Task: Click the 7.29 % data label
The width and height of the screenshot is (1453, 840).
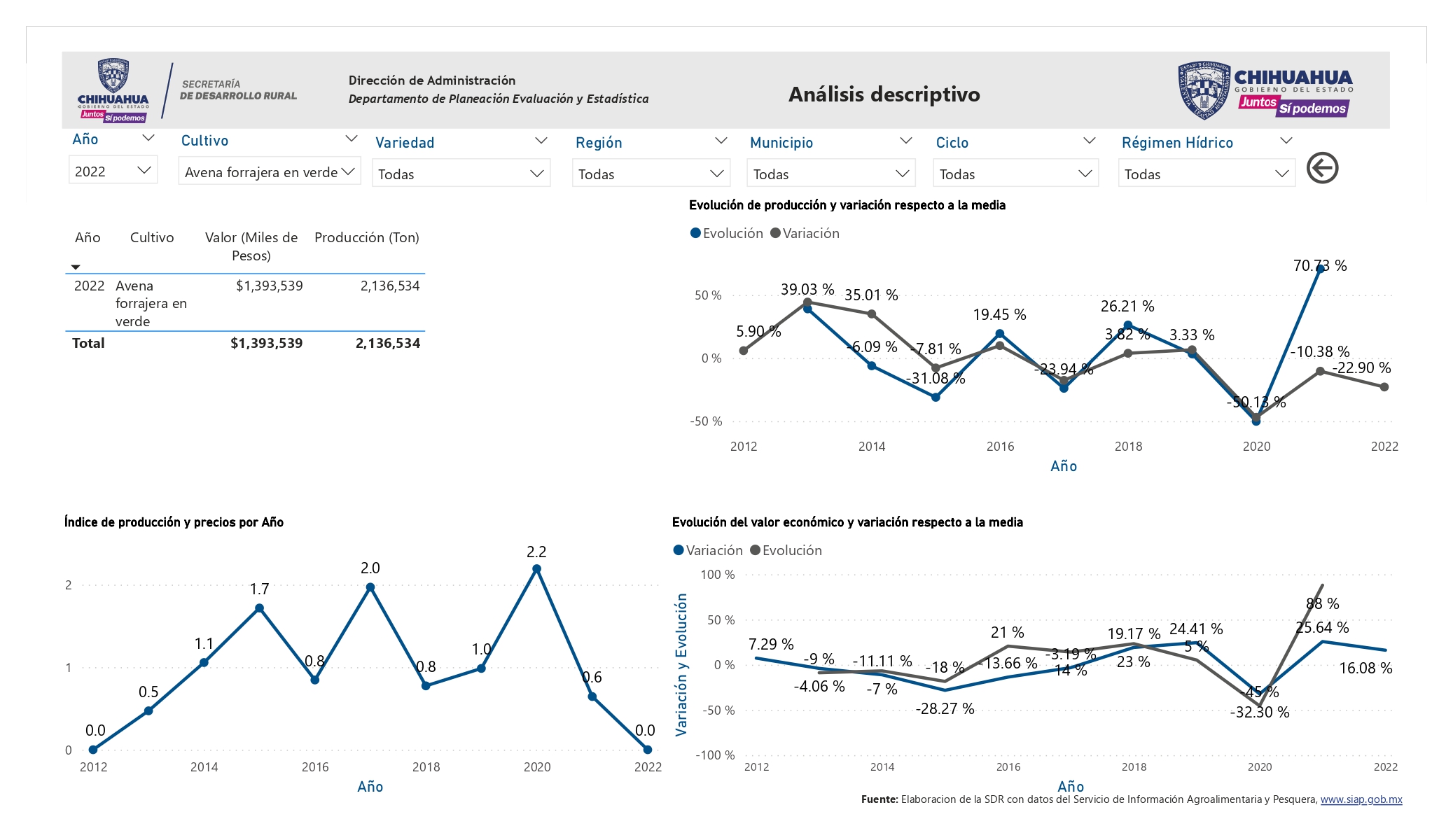Action: click(x=771, y=644)
